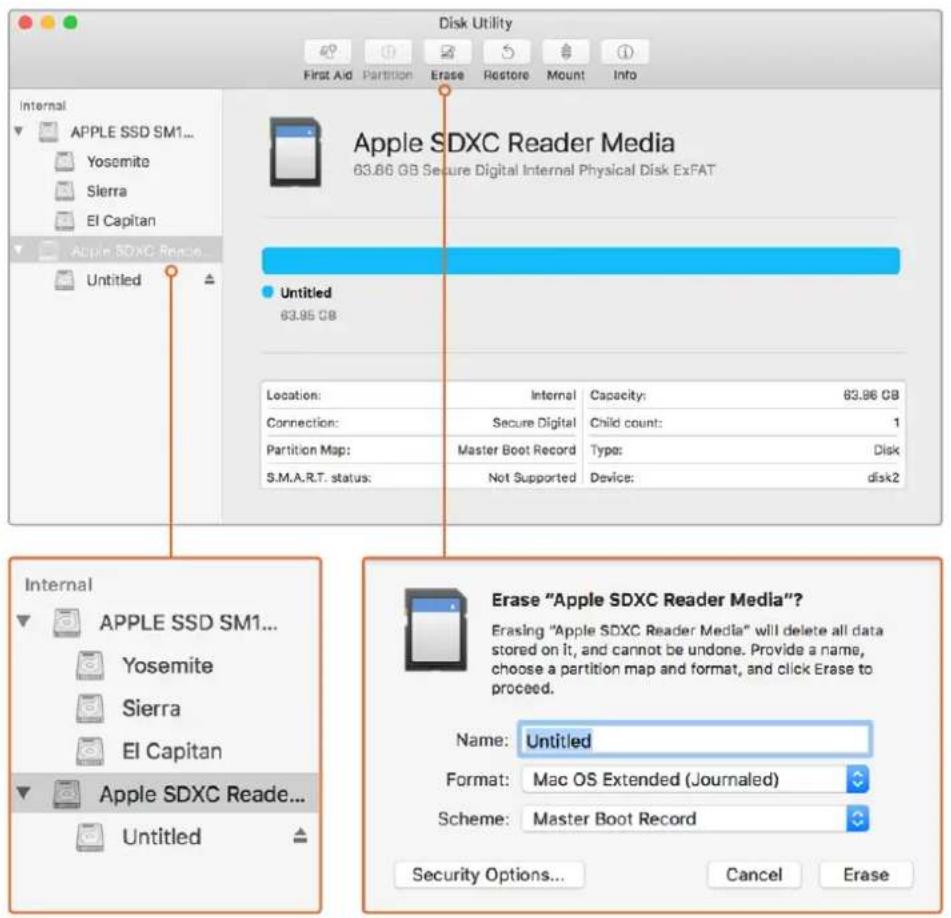Image resolution: width=951 pixels, height=918 pixels.
Task: Click the blue Untitled legend dot
Action: click(x=267, y=292)
